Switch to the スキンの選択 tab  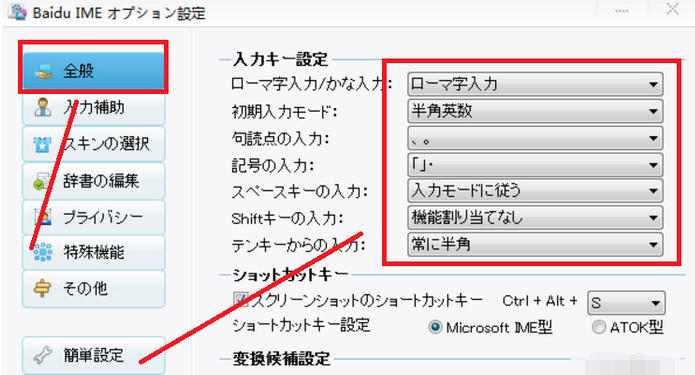click(x=94, y=144)
